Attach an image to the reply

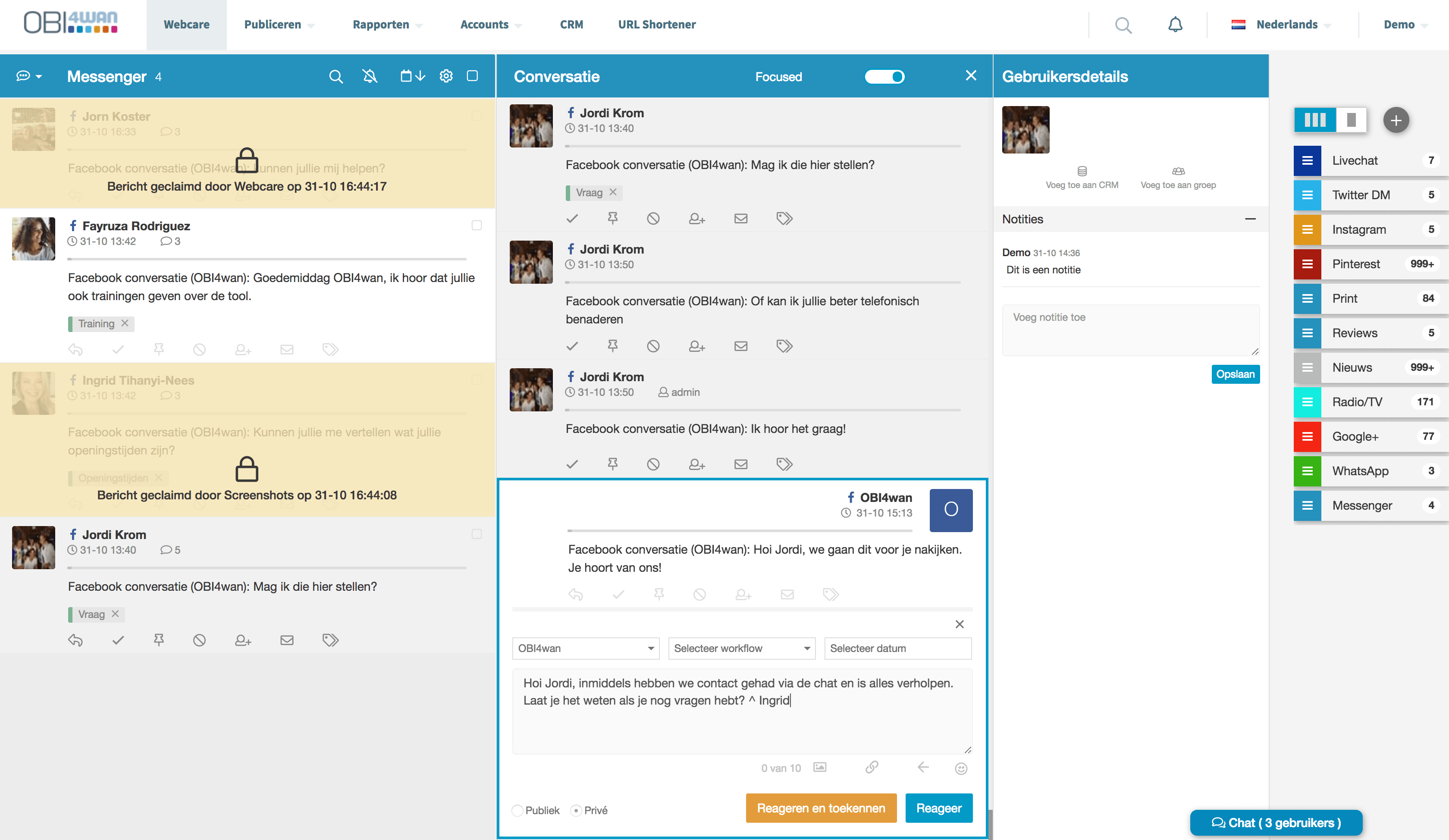point(819,768)
